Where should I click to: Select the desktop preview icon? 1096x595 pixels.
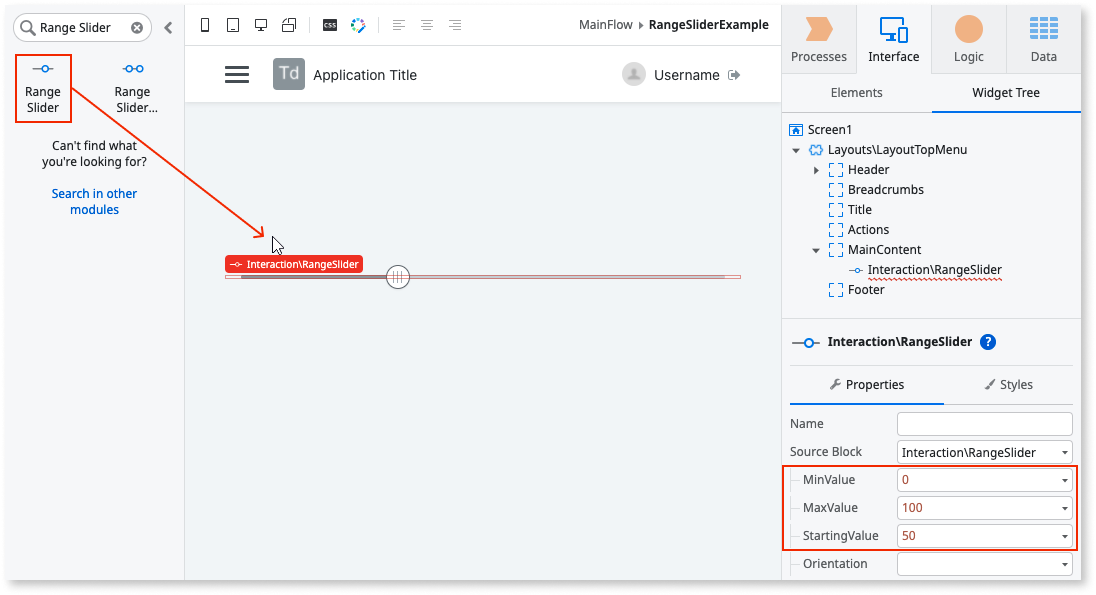[261, 25]
